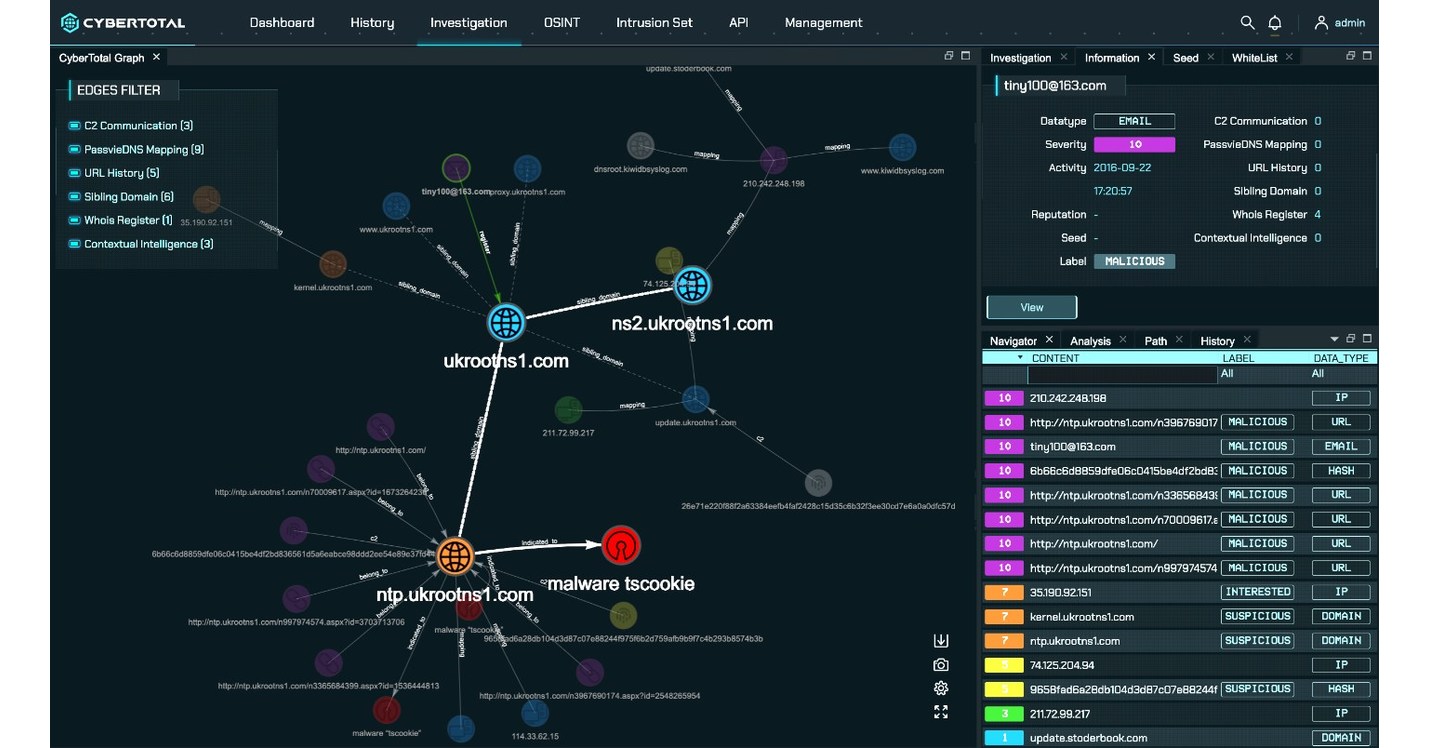
Task: Open the LABEL filter All dropdown
Action: [x=1227, y=374]
